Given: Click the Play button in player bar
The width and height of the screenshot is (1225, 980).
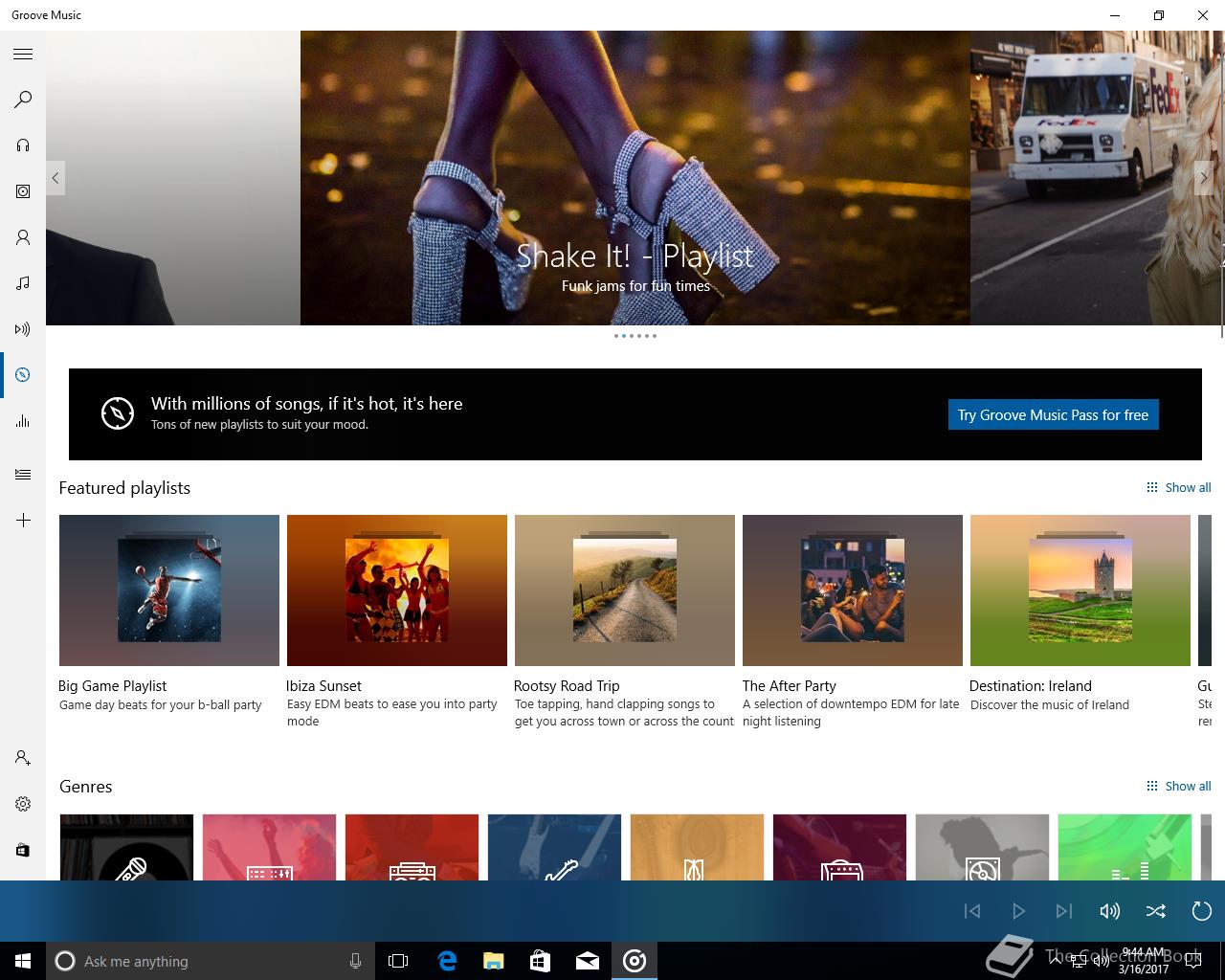Looking at the screenshot, I should [x=1018, y=911].
